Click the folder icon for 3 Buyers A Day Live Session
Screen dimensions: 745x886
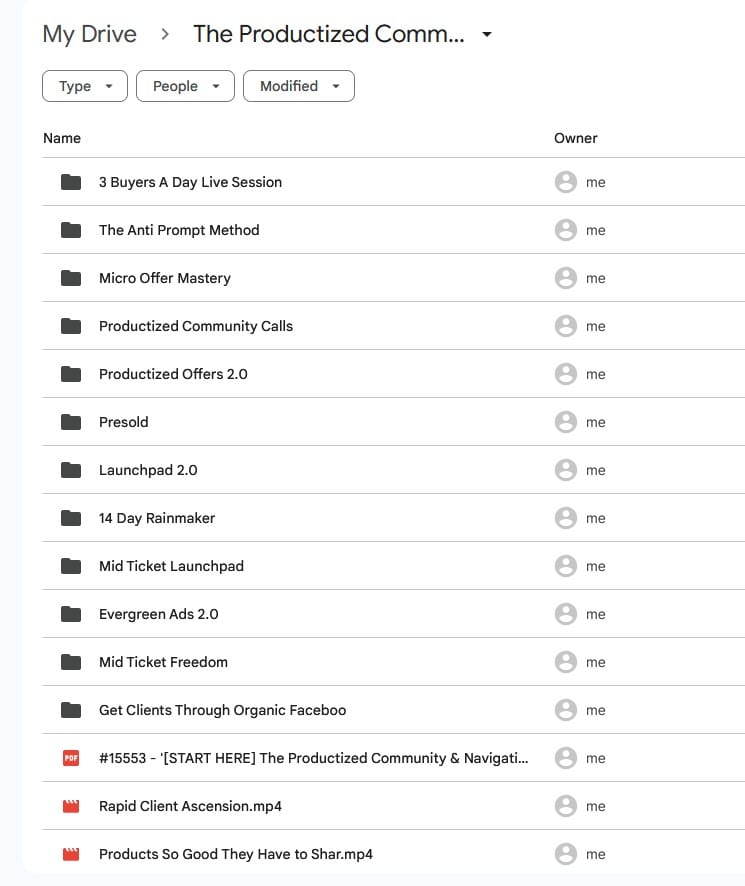[x=70, y=182]
